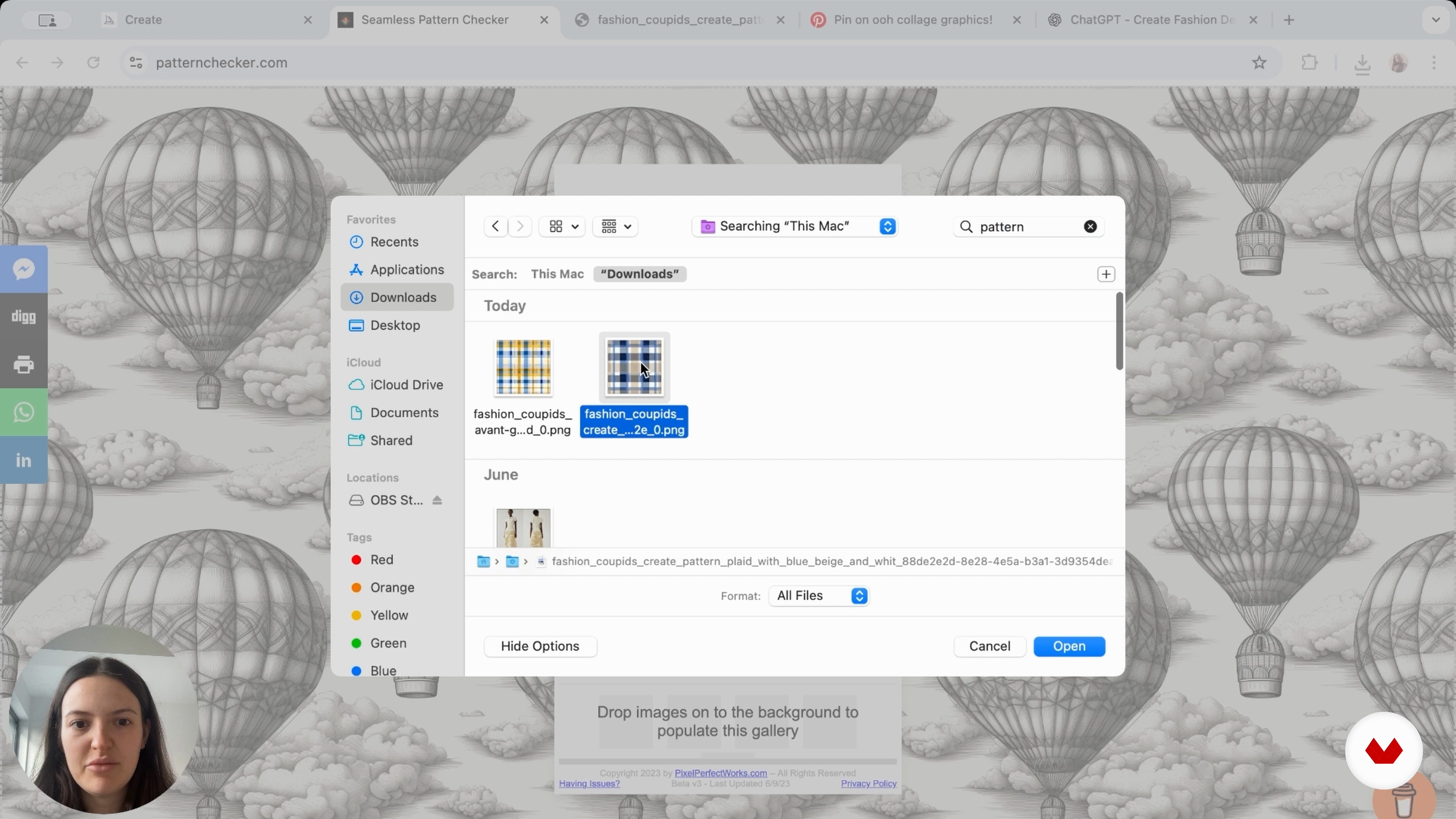
Task: Clear the pattern search field
Action: (1090, 227)
